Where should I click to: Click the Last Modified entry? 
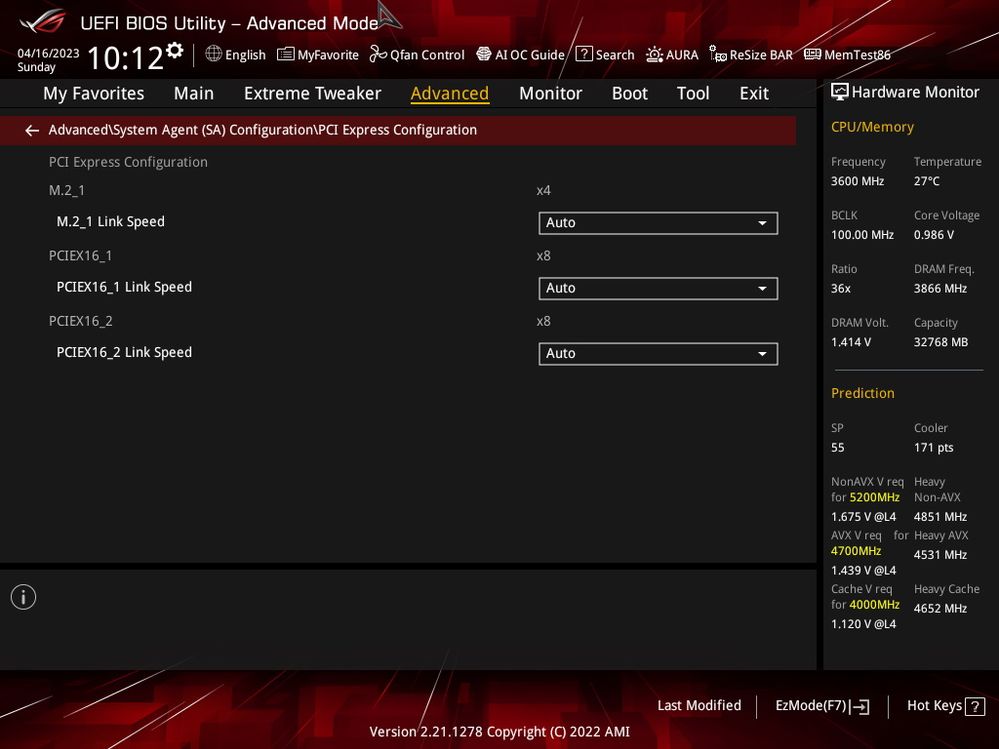coord(699,706)
